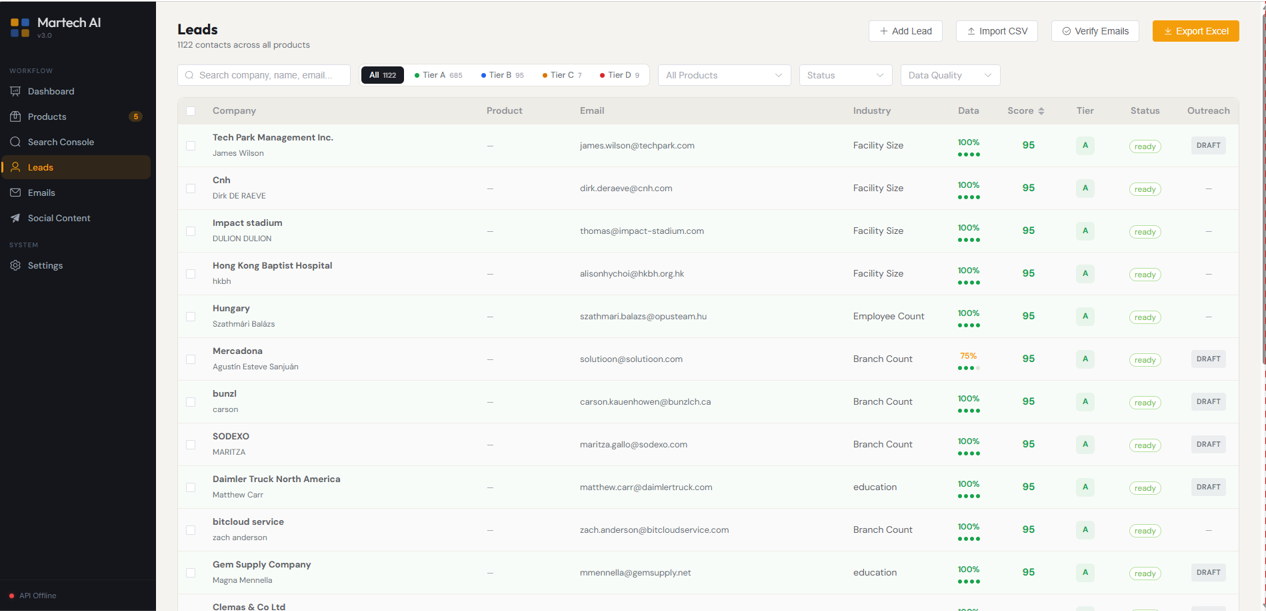Image resolution: width=1266 pixels, height=611 pixels.
Task: Click the bitcloud service company name
Action: pos(248,522)
